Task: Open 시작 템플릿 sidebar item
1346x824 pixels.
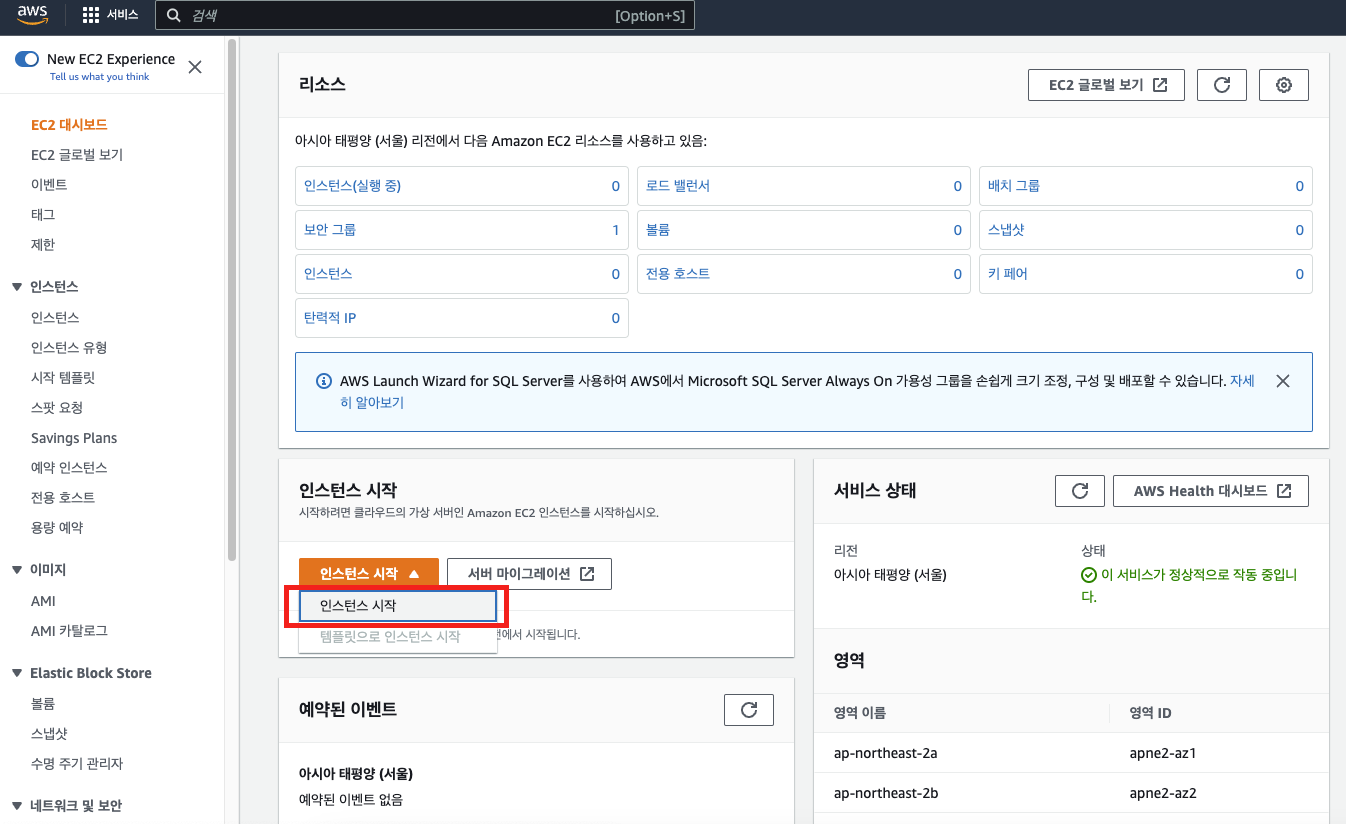Action: [x=63, y=378]
